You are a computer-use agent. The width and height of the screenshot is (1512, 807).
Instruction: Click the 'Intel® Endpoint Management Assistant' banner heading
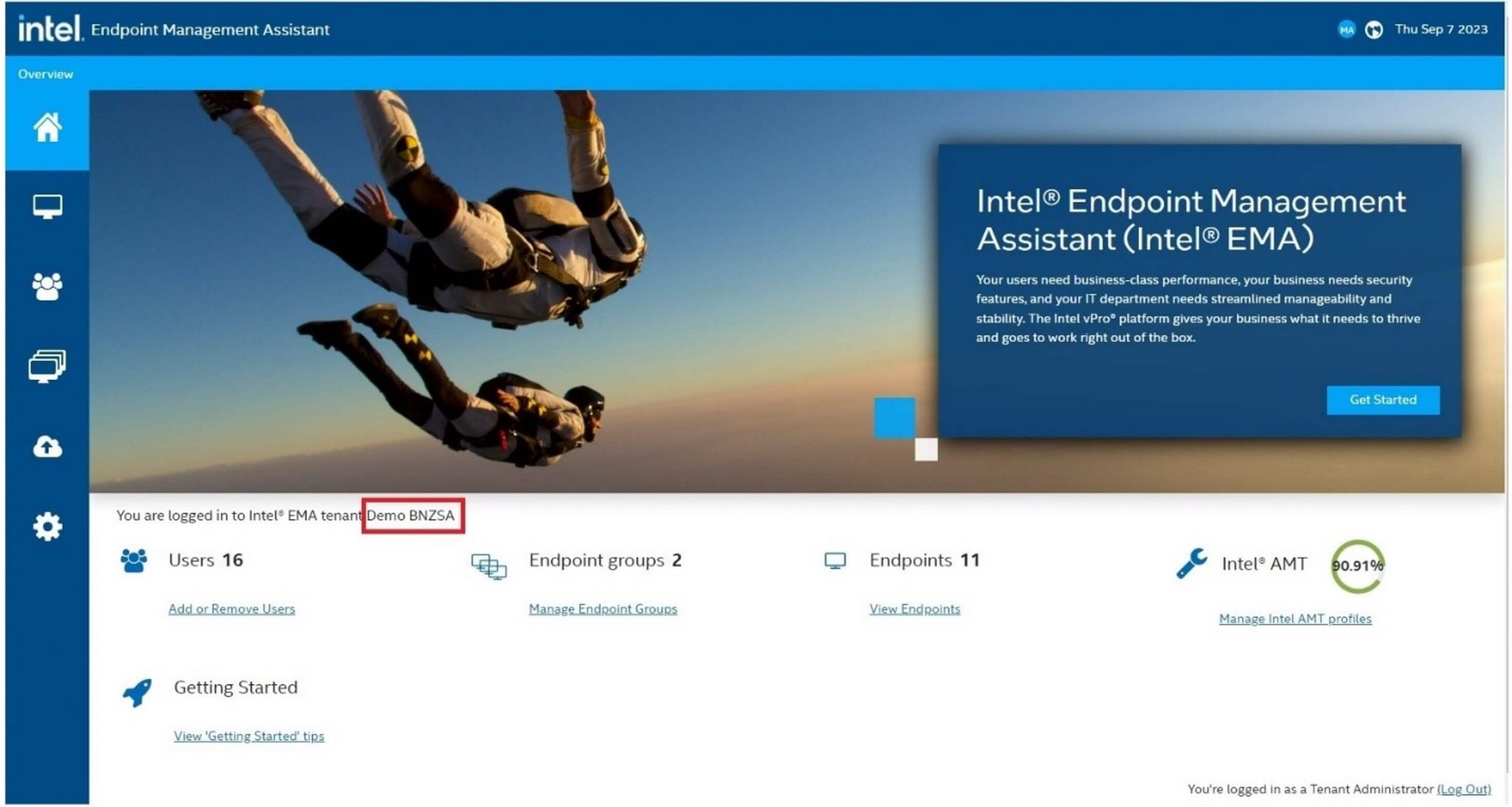click(1191, 220)
